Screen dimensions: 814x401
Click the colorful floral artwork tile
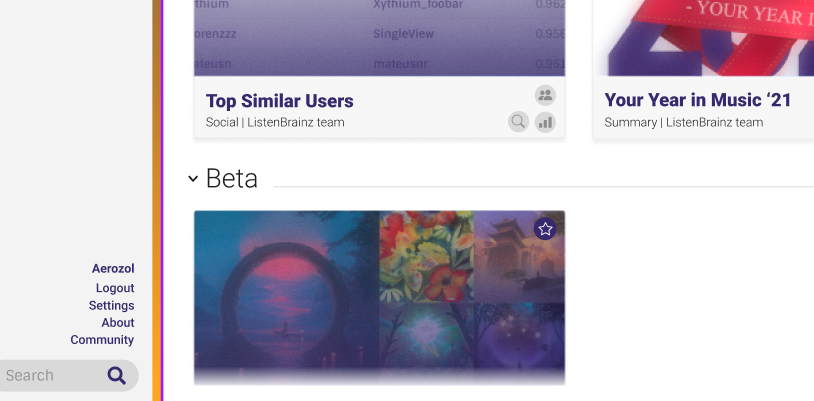pyautogui.click(x=427, y=257)
